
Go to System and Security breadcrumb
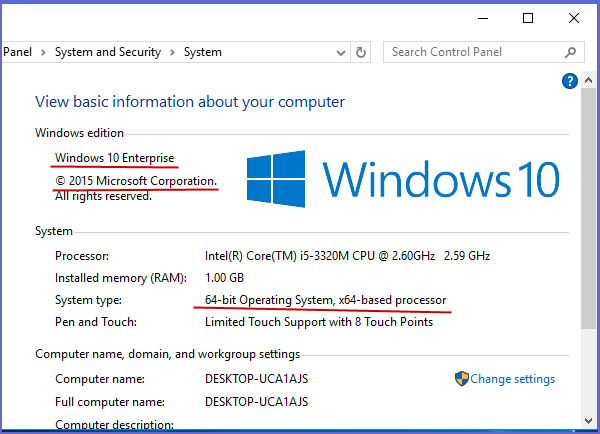[108, 52]
